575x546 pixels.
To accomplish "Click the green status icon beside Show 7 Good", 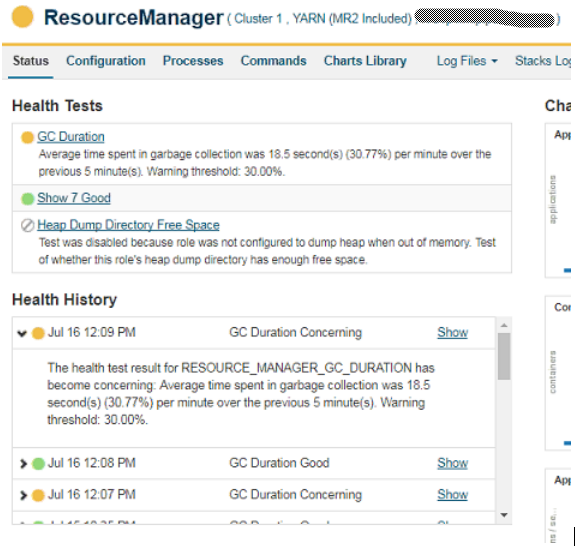I will (x=28, y=199).
